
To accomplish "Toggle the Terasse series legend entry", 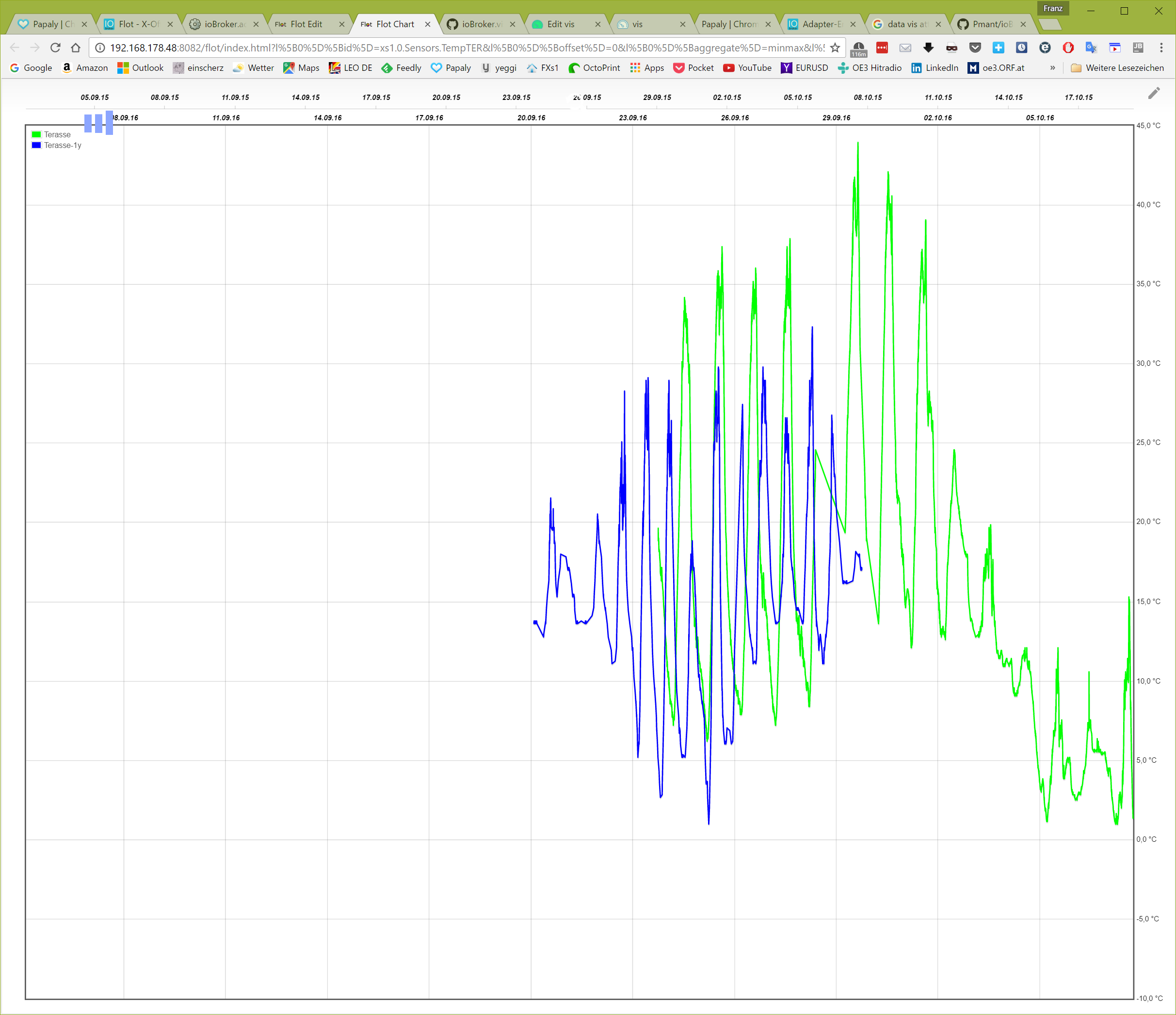I will [57, 134].
